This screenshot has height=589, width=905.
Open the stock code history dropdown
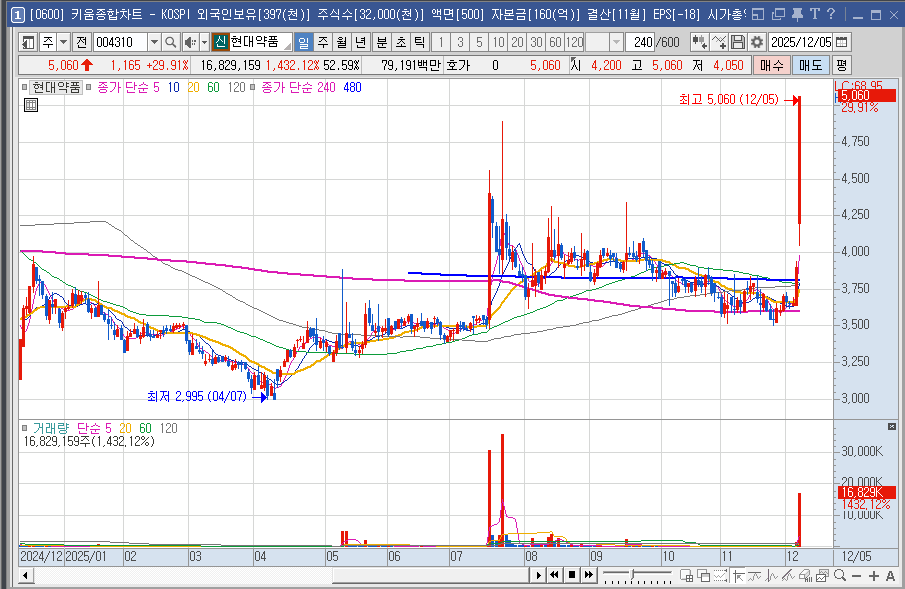point(154,42)
